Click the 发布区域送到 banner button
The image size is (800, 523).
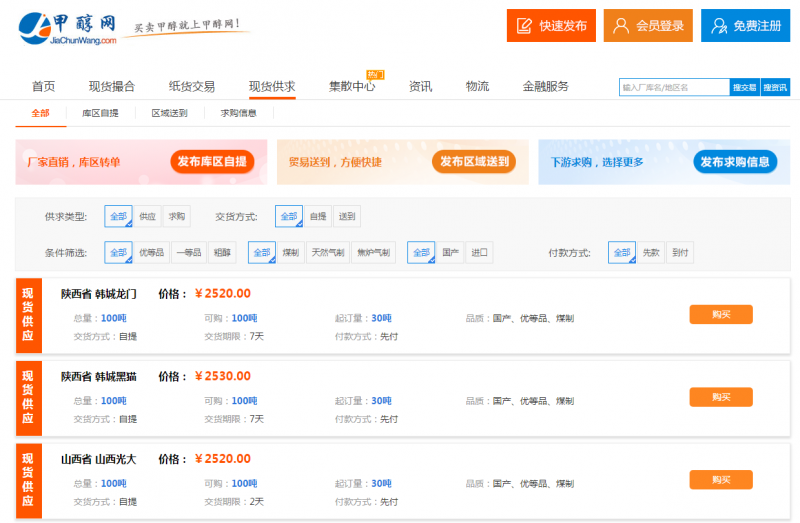(474, 162)
